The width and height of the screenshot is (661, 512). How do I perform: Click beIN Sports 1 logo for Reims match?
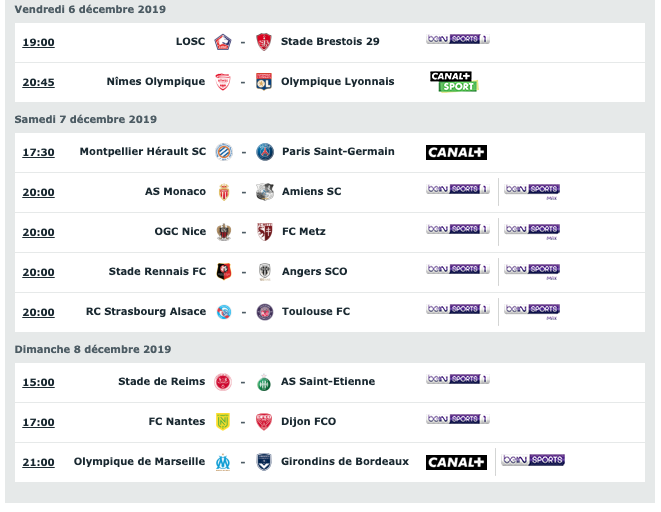click(458, 379)
